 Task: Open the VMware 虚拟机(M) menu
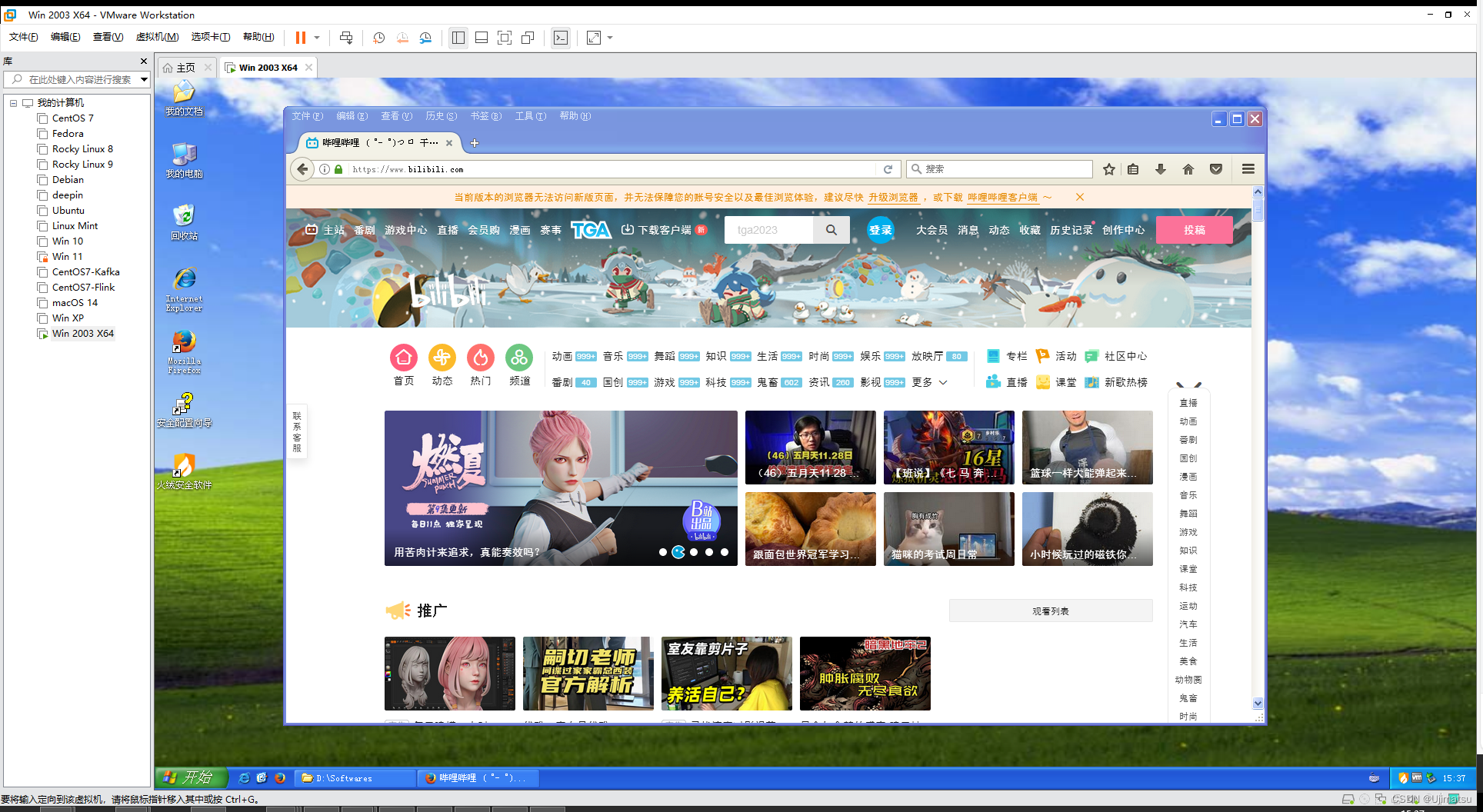click(x=157, y=37)
